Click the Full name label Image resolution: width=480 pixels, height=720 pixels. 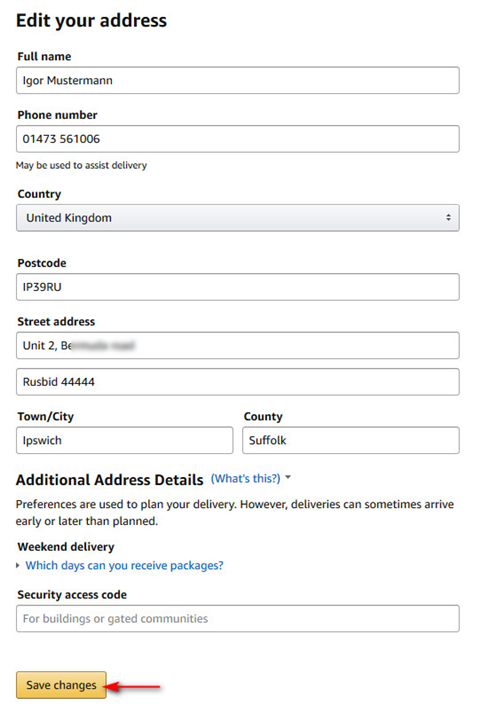pos(44,56)
